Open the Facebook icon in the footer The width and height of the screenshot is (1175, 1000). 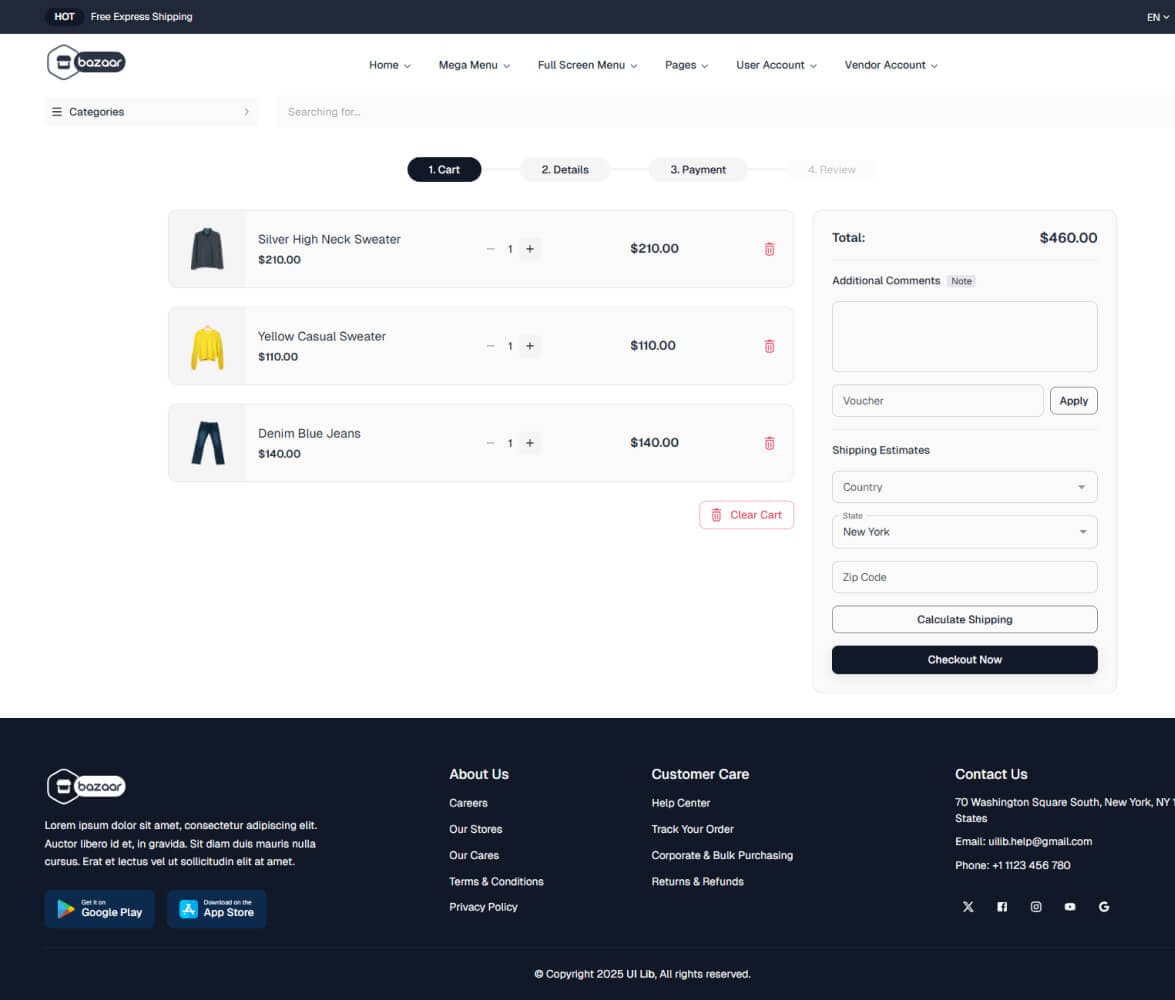pyautogui.click(x=1002, y=906)
